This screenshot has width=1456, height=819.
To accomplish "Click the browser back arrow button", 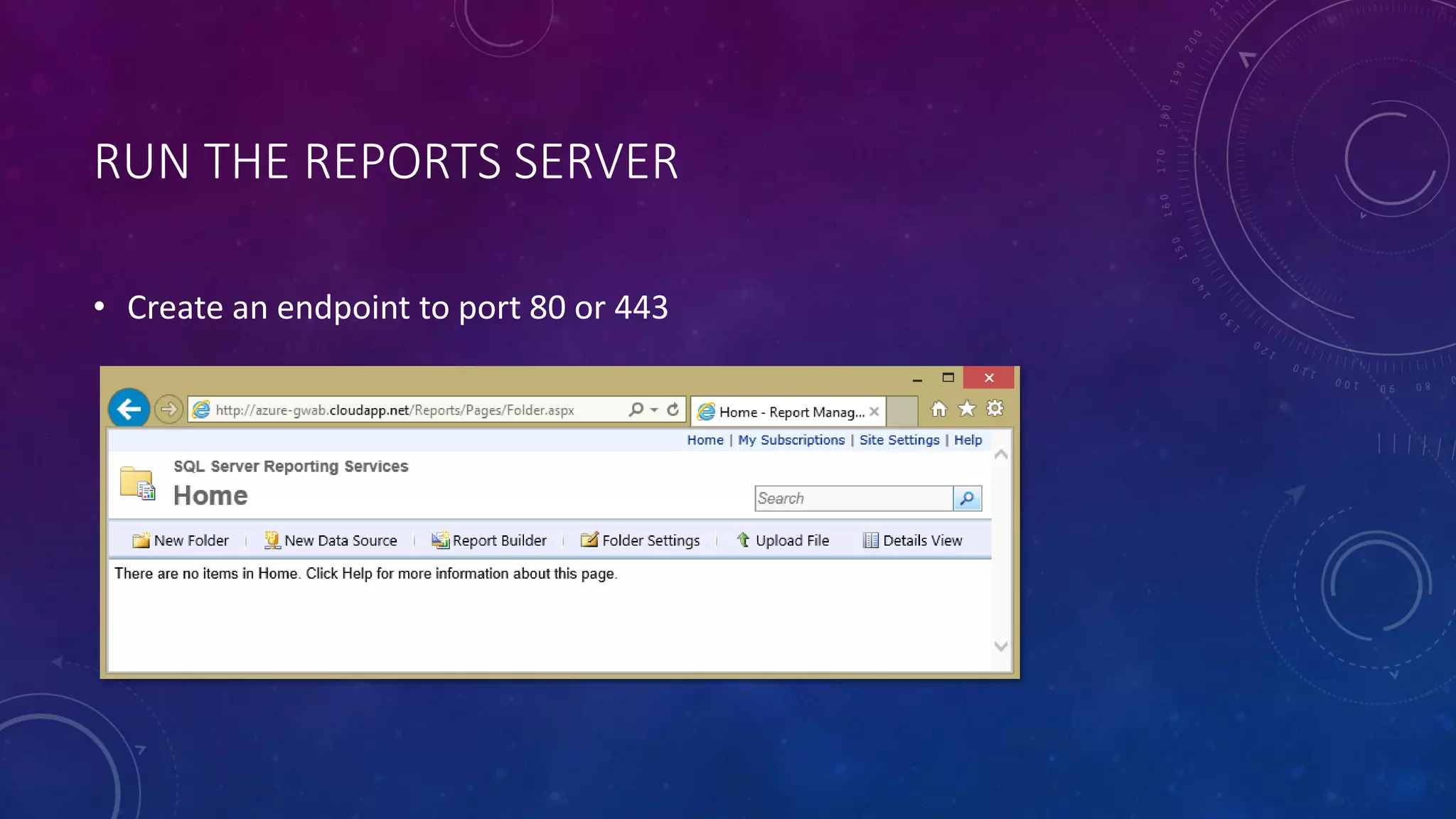I will pyautogui.click(x=129, y=409).
